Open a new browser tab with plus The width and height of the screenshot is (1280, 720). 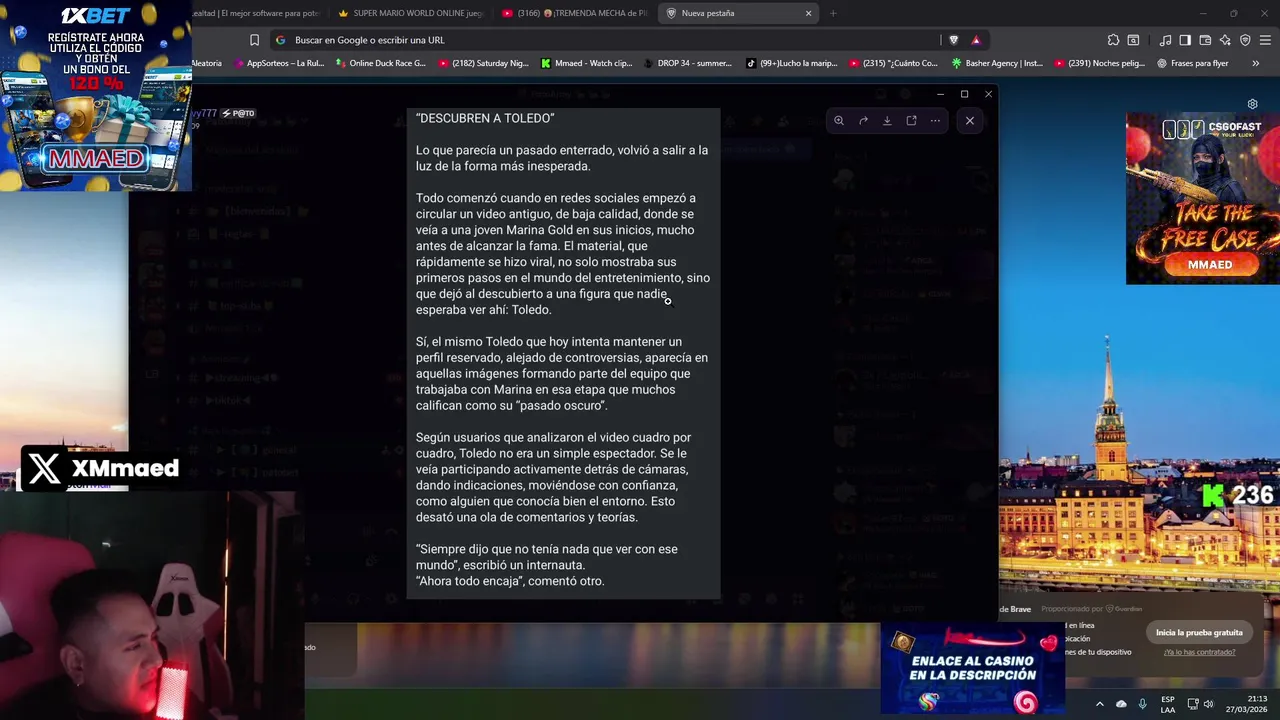(833, 13)
